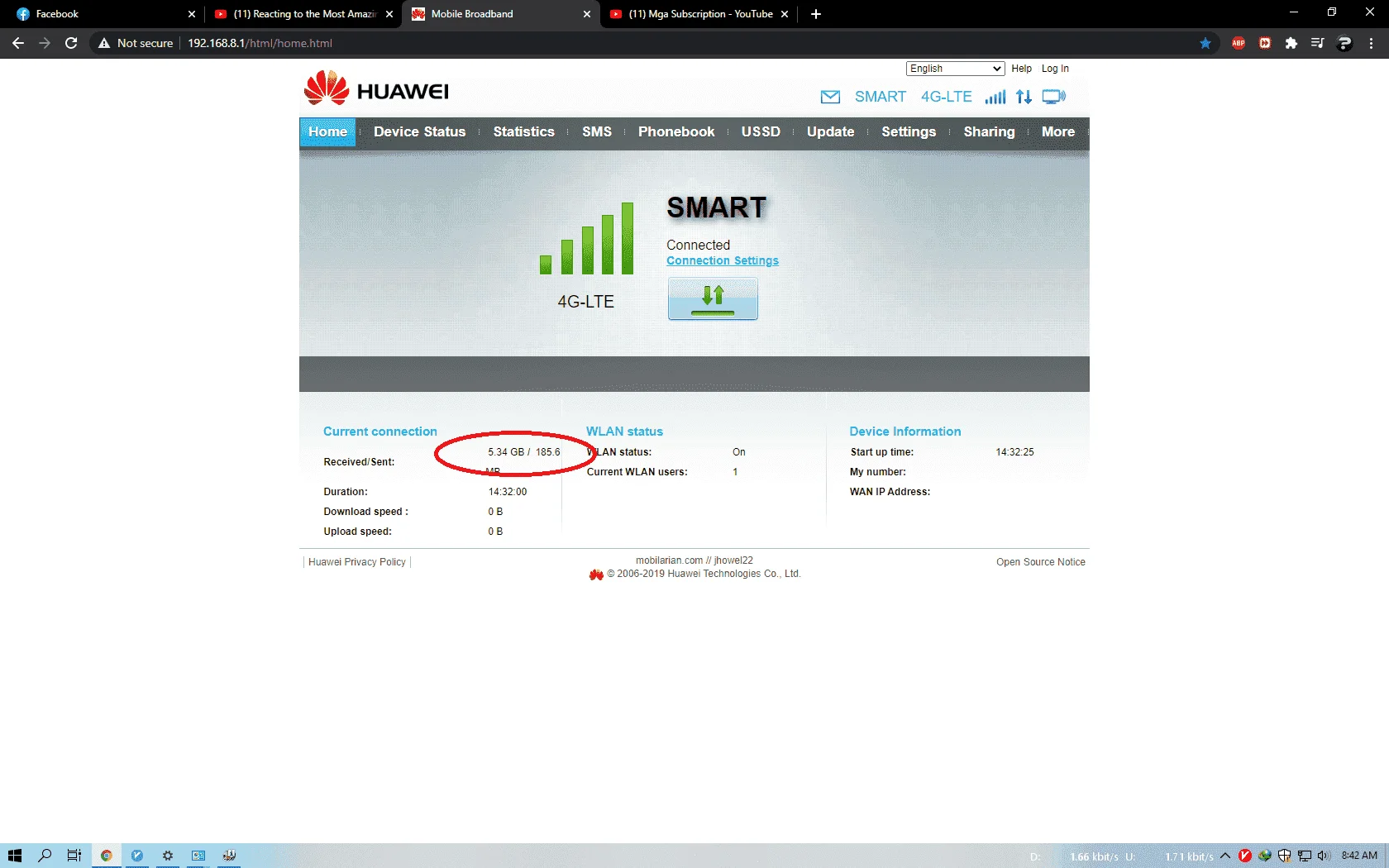Click the WLAN status heading
The width and height of the screenshot is (1389, 868).
(x=624, y=432)
